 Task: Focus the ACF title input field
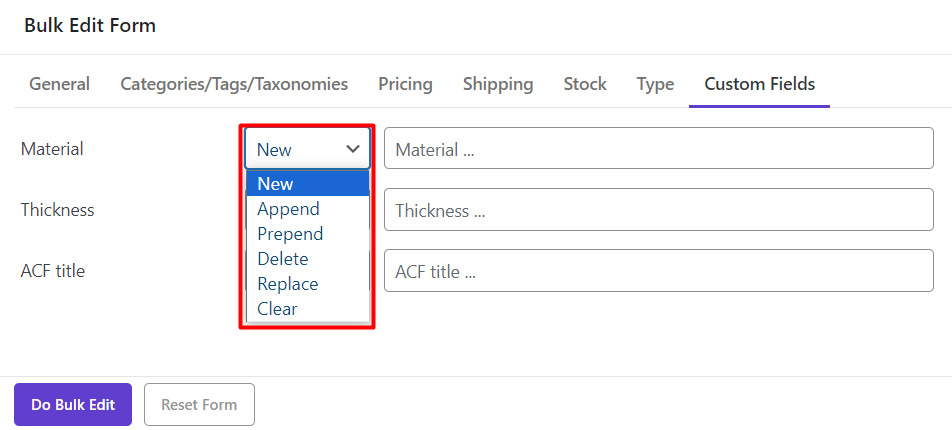658,271
